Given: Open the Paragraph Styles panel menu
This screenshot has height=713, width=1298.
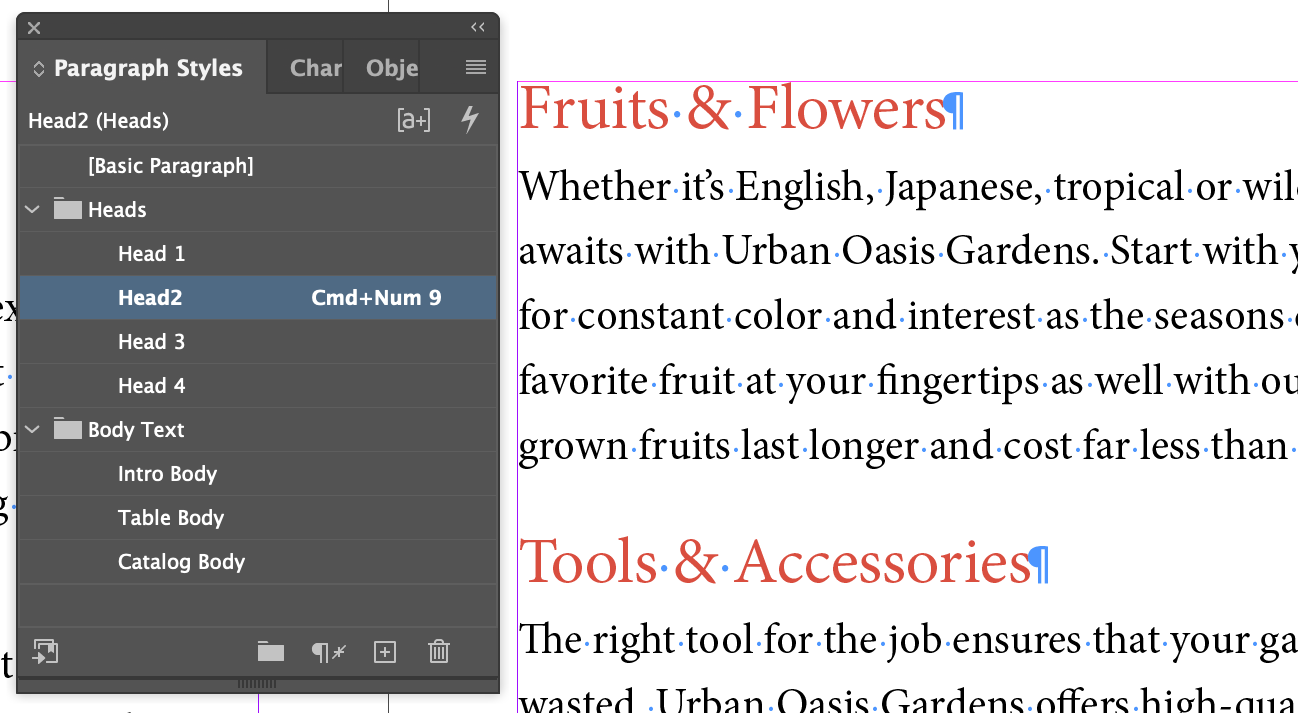Looking at the screenshot, I should [476, 68].
